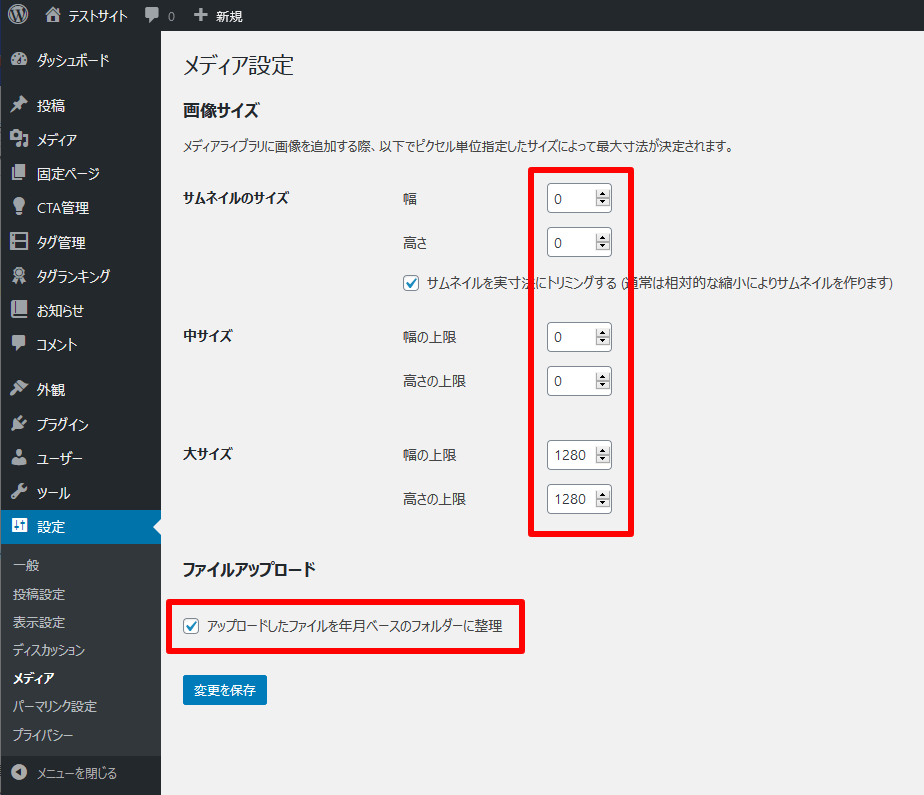This screenshot has height=795, width=924.
Task: Click the WordPress logo icon
Action: tap(18, 14)
